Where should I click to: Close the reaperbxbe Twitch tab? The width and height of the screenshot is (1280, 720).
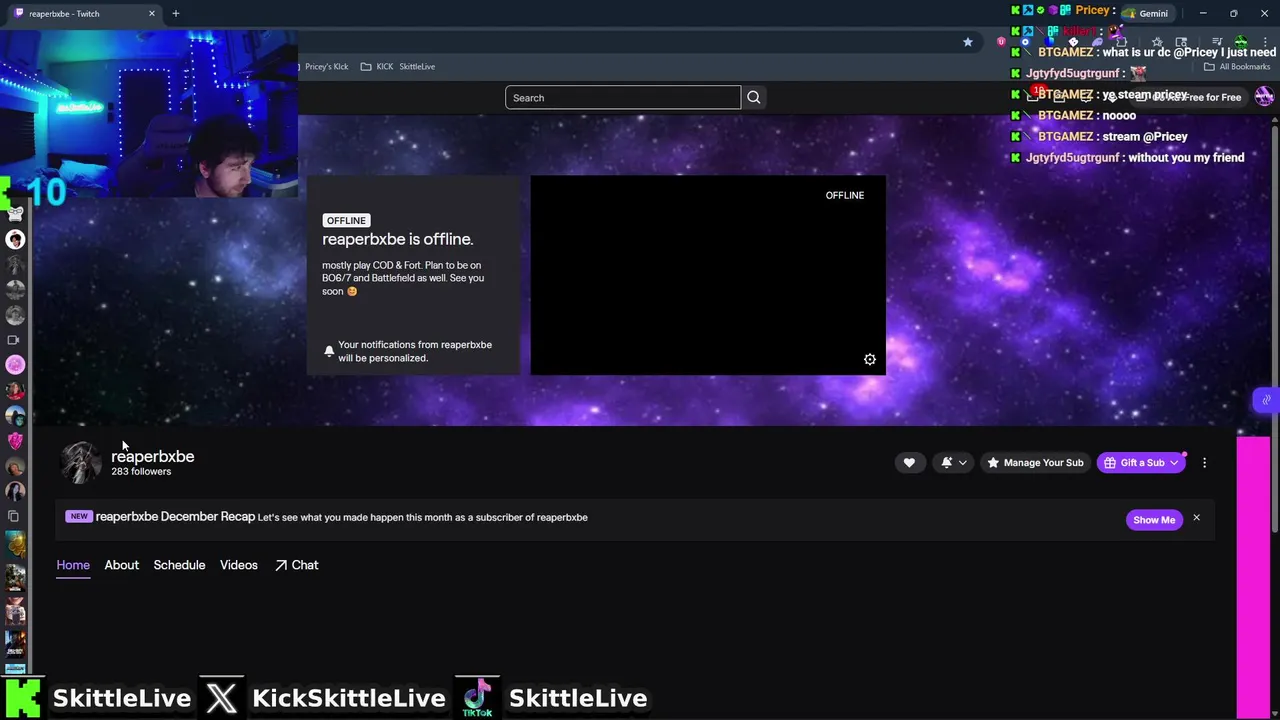coord(152,13)
